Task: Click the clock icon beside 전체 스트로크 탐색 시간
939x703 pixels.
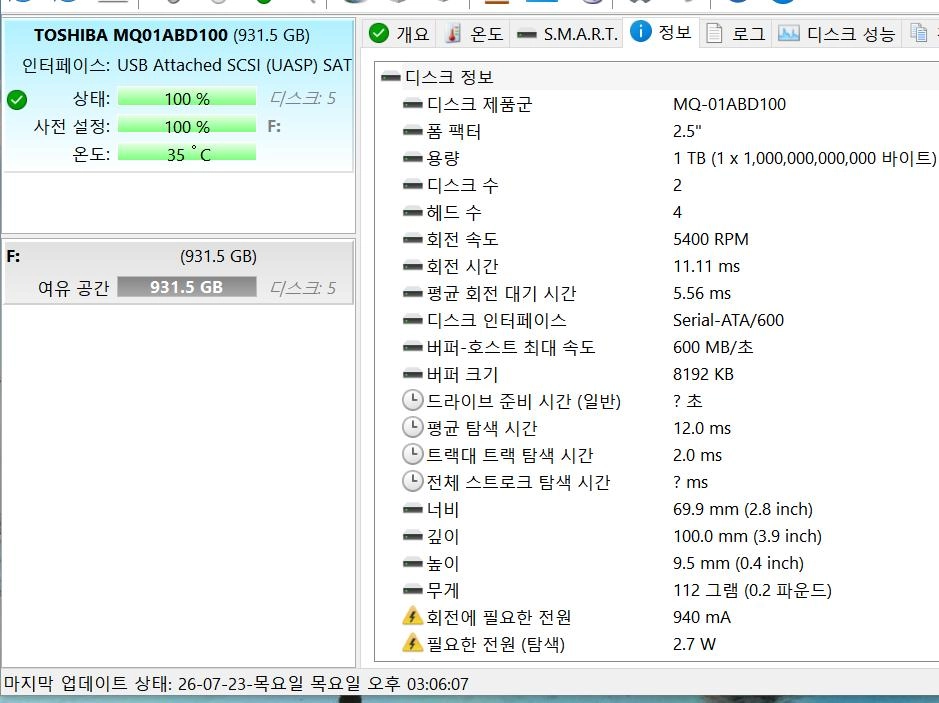Action: 412,481
